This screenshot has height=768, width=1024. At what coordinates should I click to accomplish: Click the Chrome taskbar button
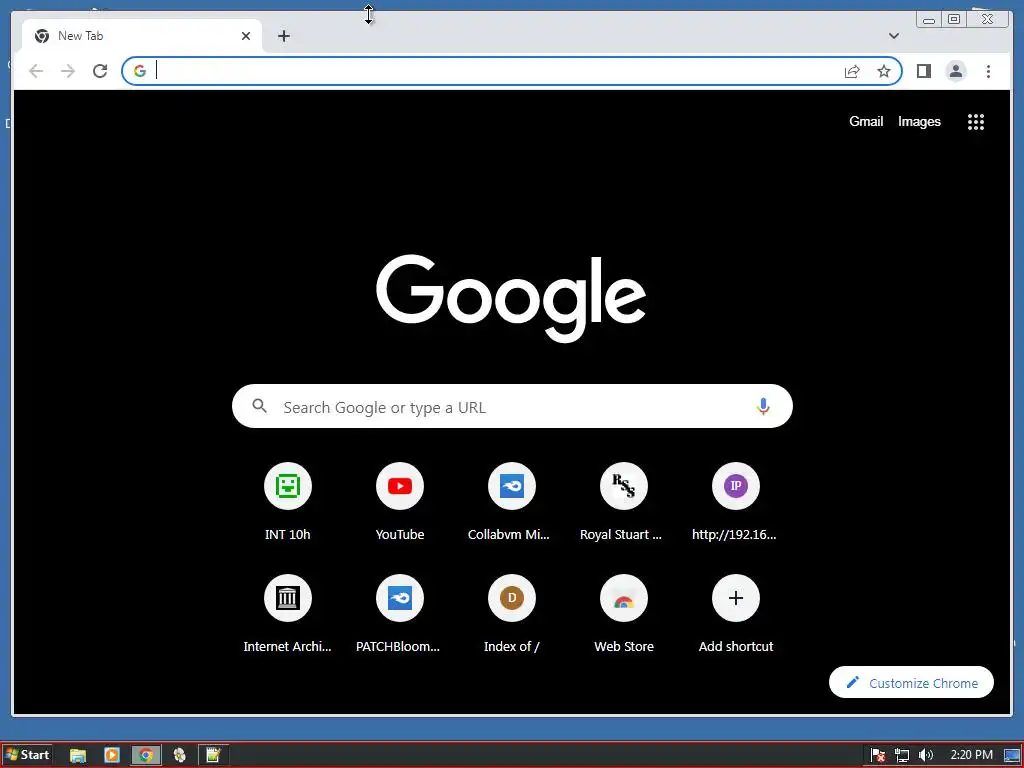click(x=146, y=756)
